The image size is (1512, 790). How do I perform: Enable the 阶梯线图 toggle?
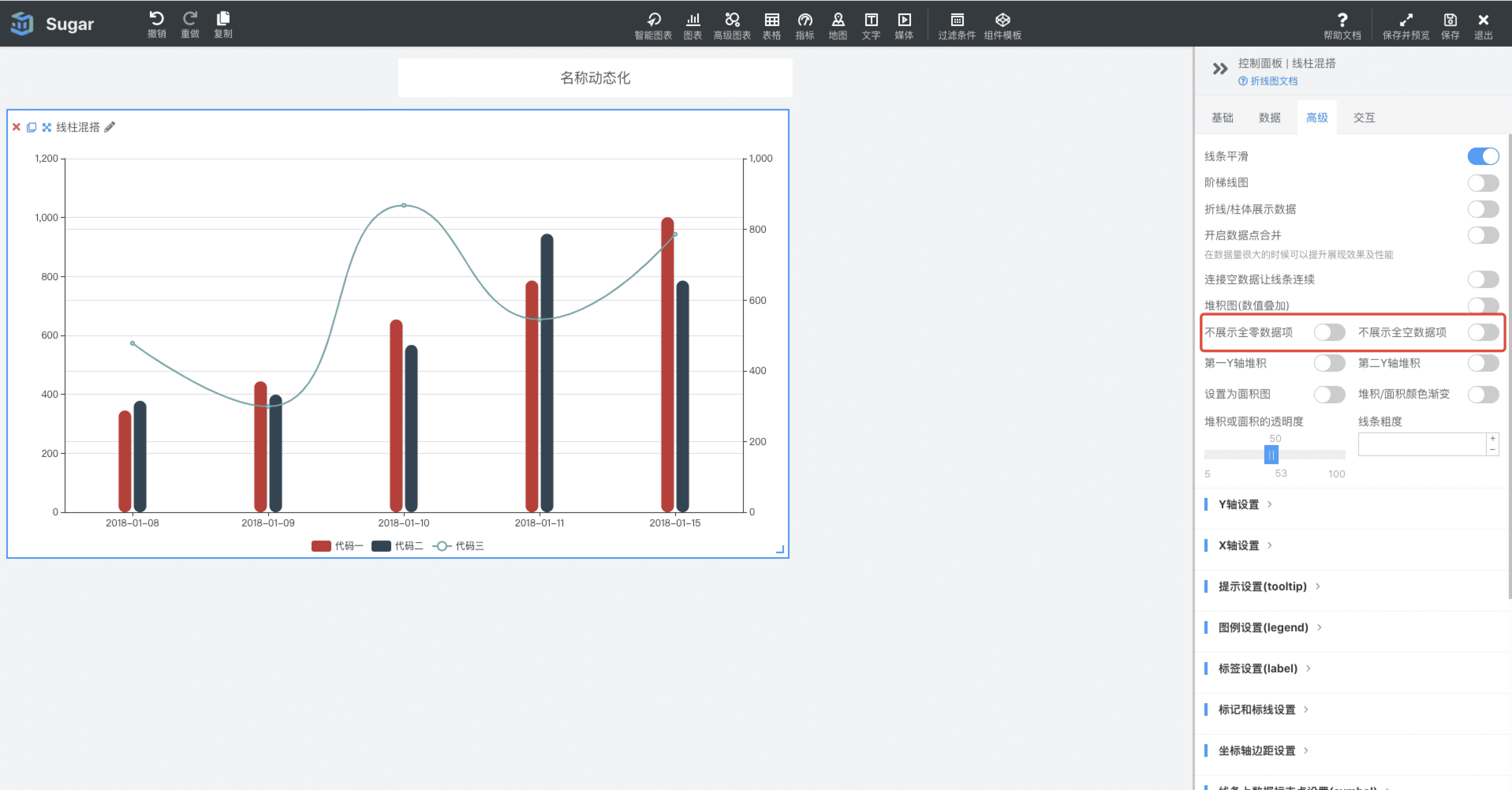(x=1483, y=183)
